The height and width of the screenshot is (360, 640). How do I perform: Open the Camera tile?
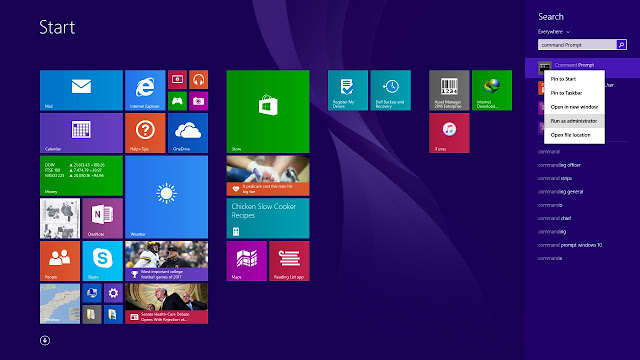(x=198, y=101)
